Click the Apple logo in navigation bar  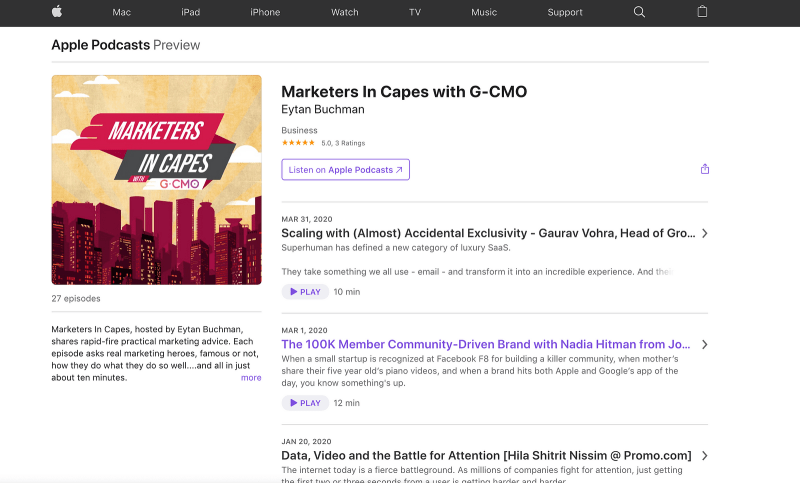[57, 11]
